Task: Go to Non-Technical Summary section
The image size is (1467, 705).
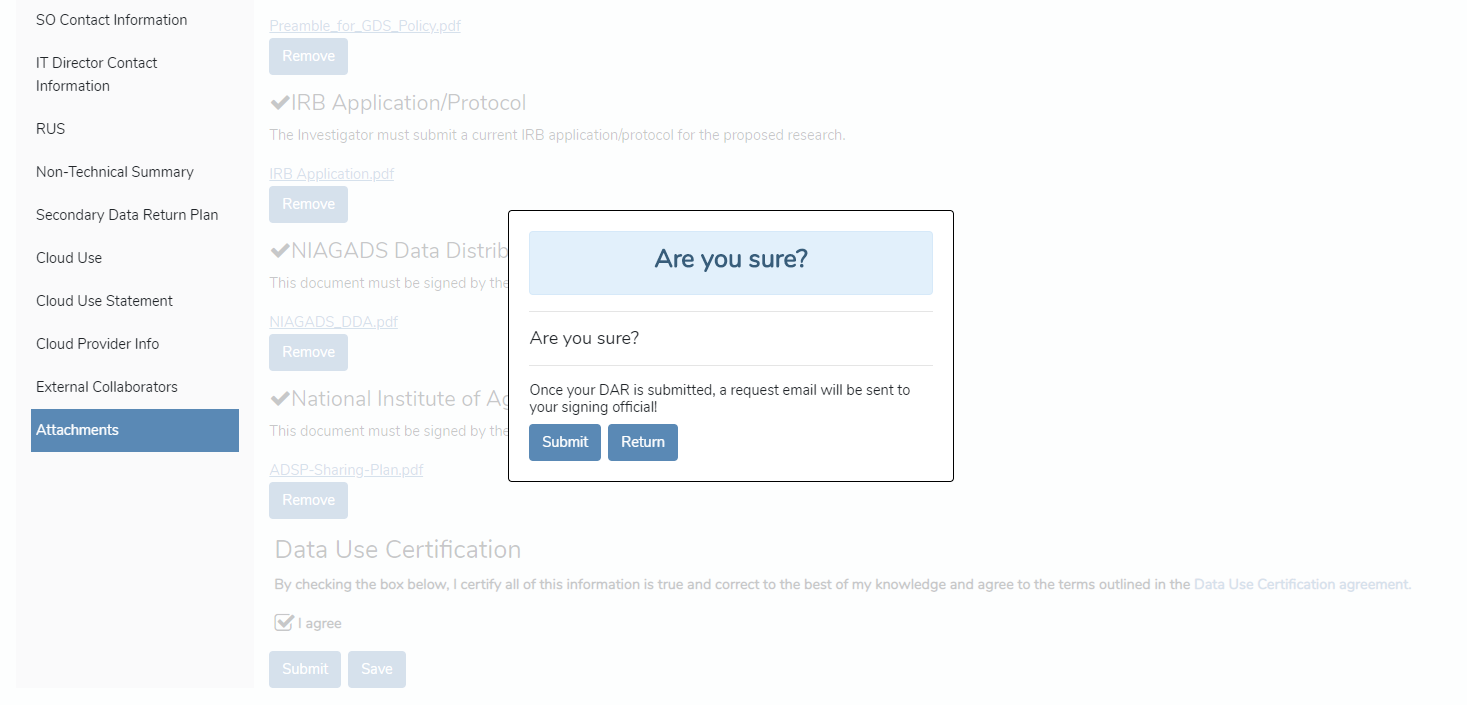Action: 115,172
